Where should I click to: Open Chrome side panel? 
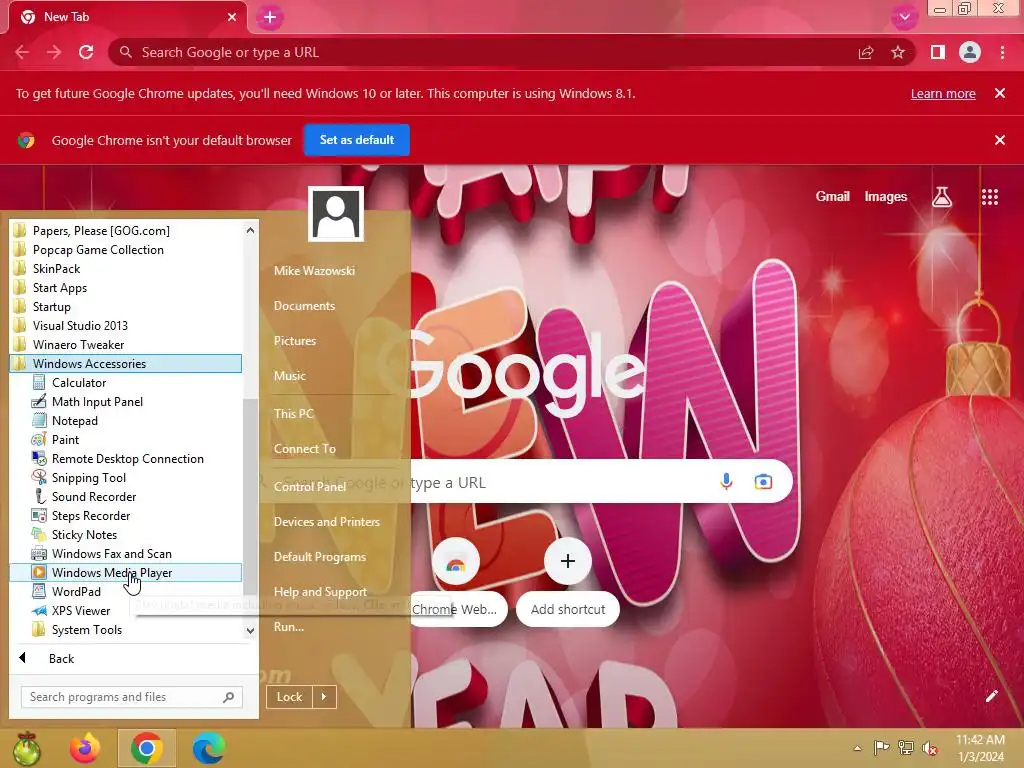click(938, 52)
